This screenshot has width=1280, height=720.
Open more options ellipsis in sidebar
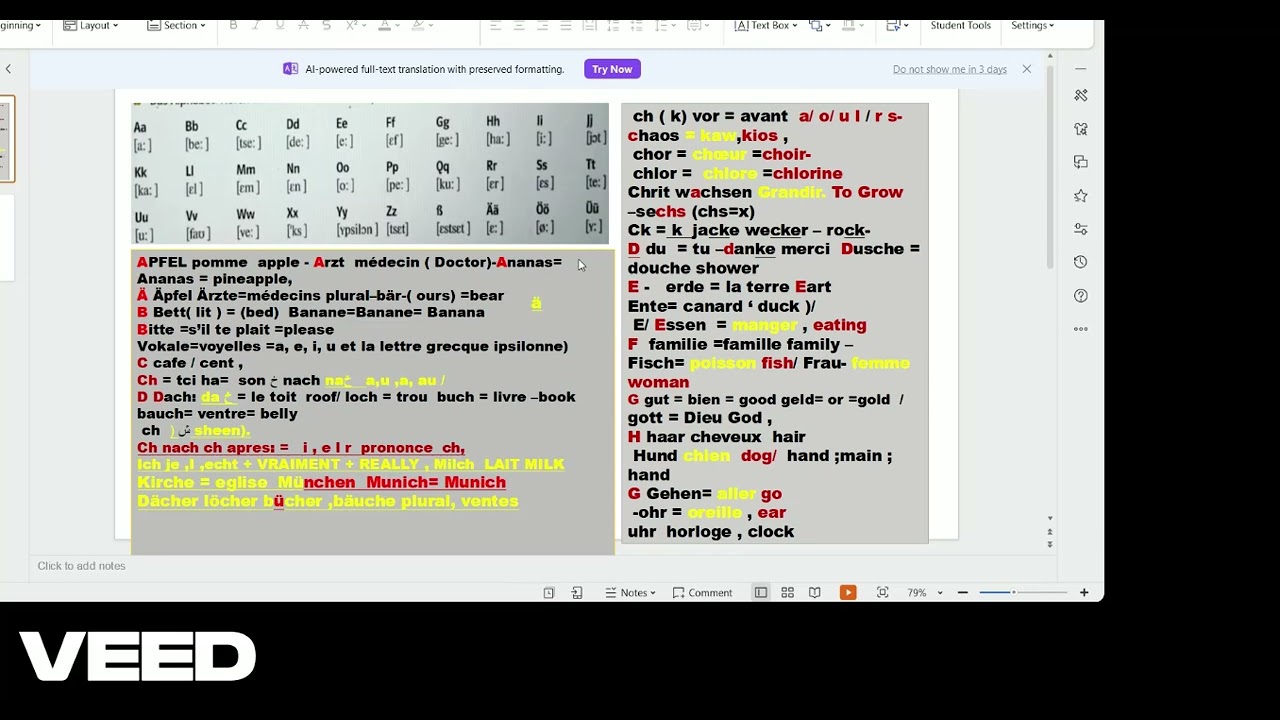[1081, 328]
